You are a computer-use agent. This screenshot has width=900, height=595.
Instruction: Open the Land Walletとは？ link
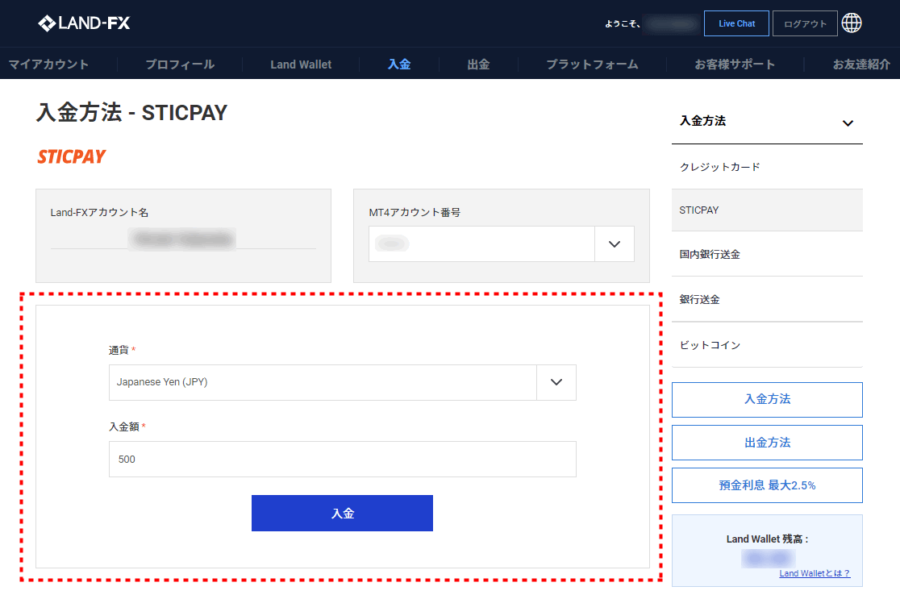814,573
